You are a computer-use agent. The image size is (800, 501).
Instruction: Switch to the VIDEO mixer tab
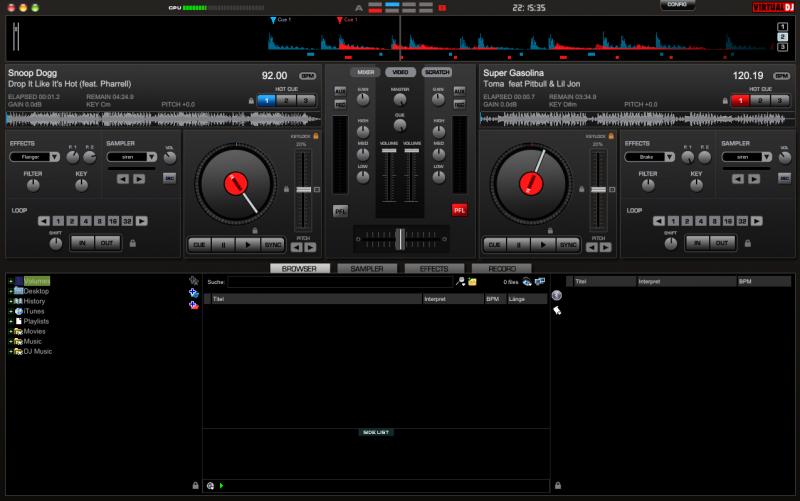(x=401, y=72)
